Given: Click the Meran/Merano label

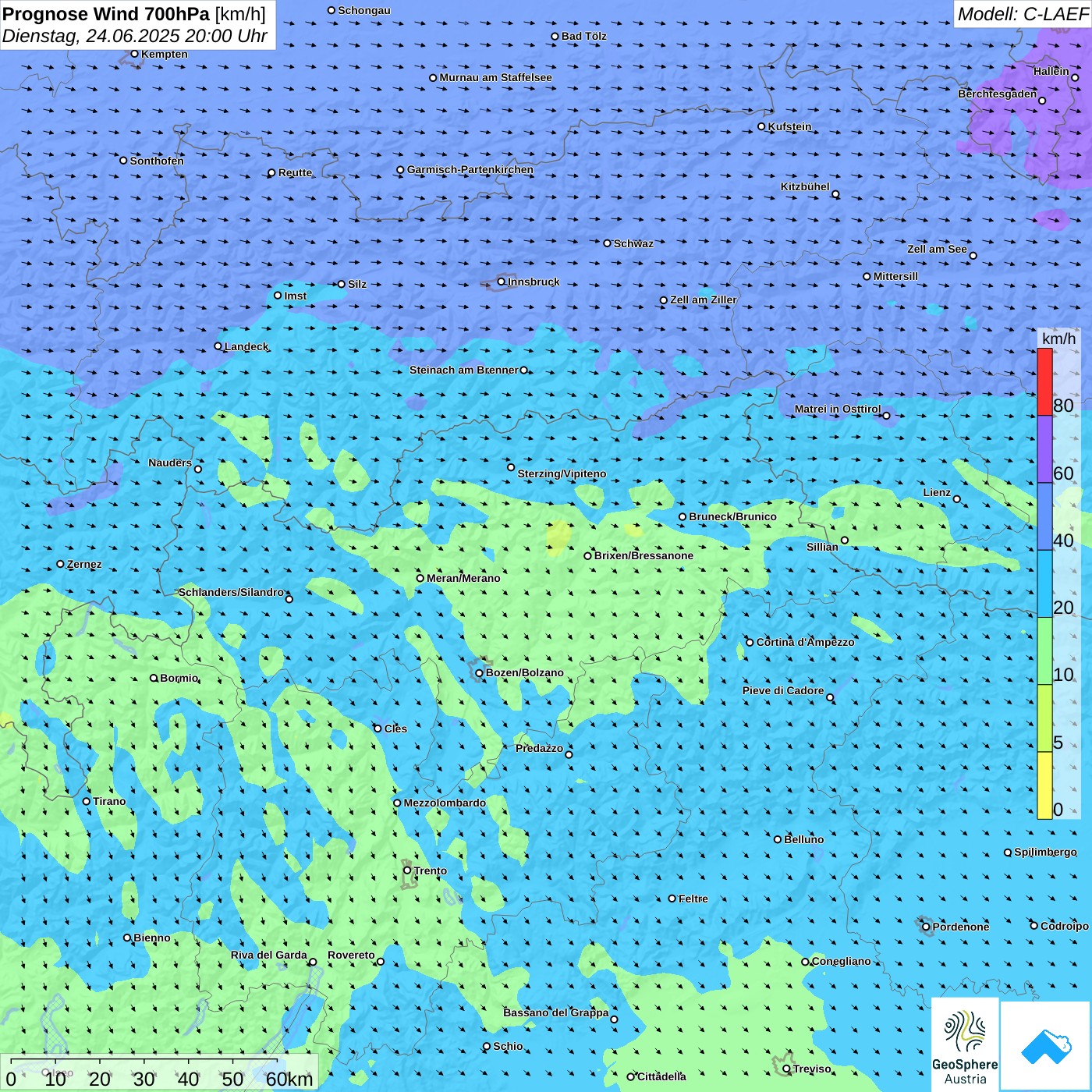Looking at the screenshot, I should tap(463, 578).
